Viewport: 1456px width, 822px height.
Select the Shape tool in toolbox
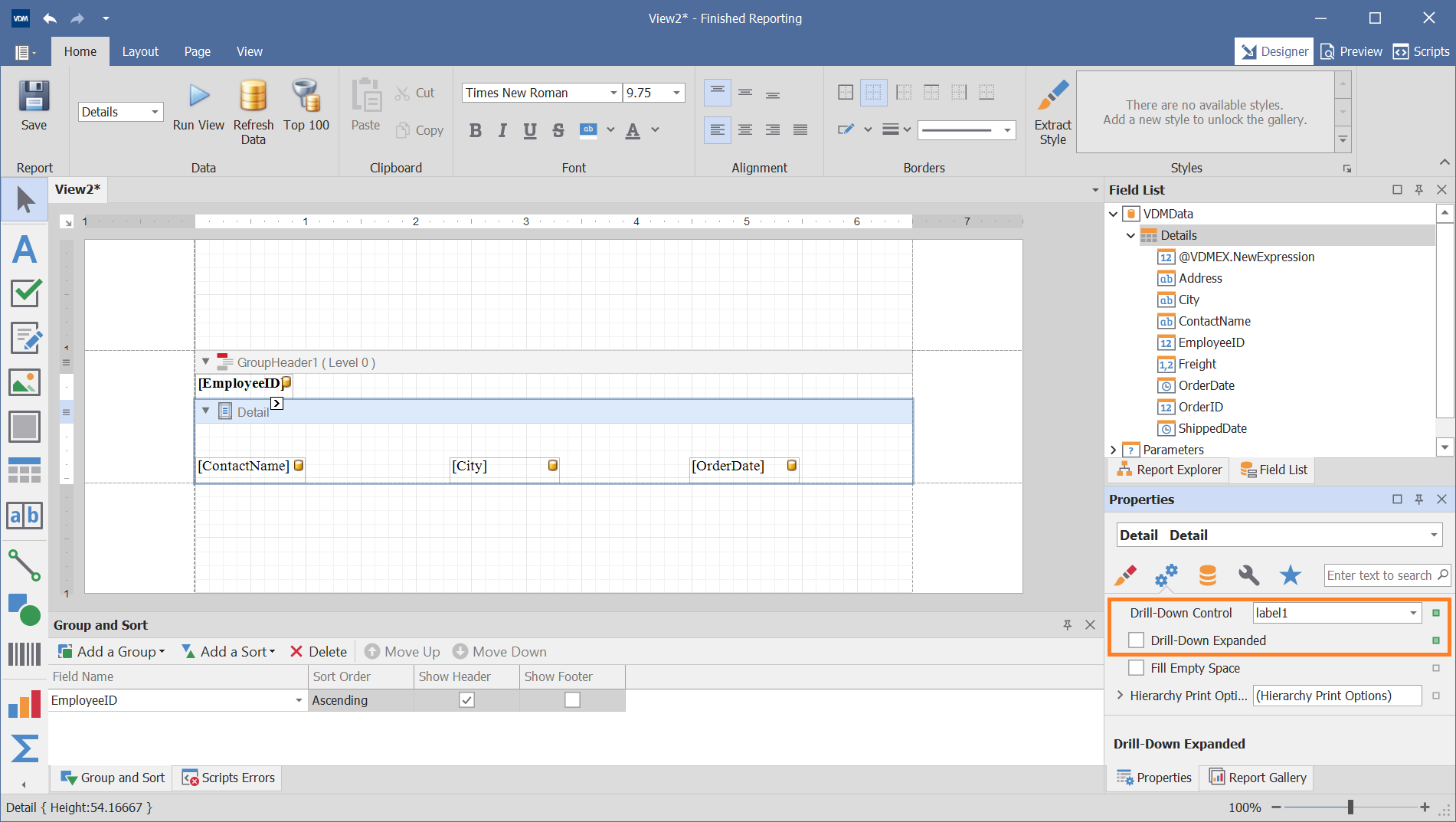point(25,610)
